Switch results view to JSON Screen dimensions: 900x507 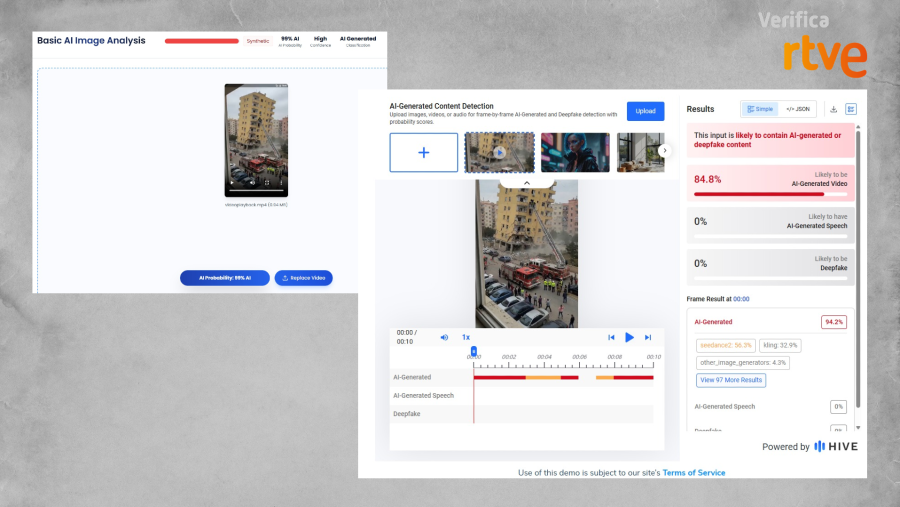798,109
